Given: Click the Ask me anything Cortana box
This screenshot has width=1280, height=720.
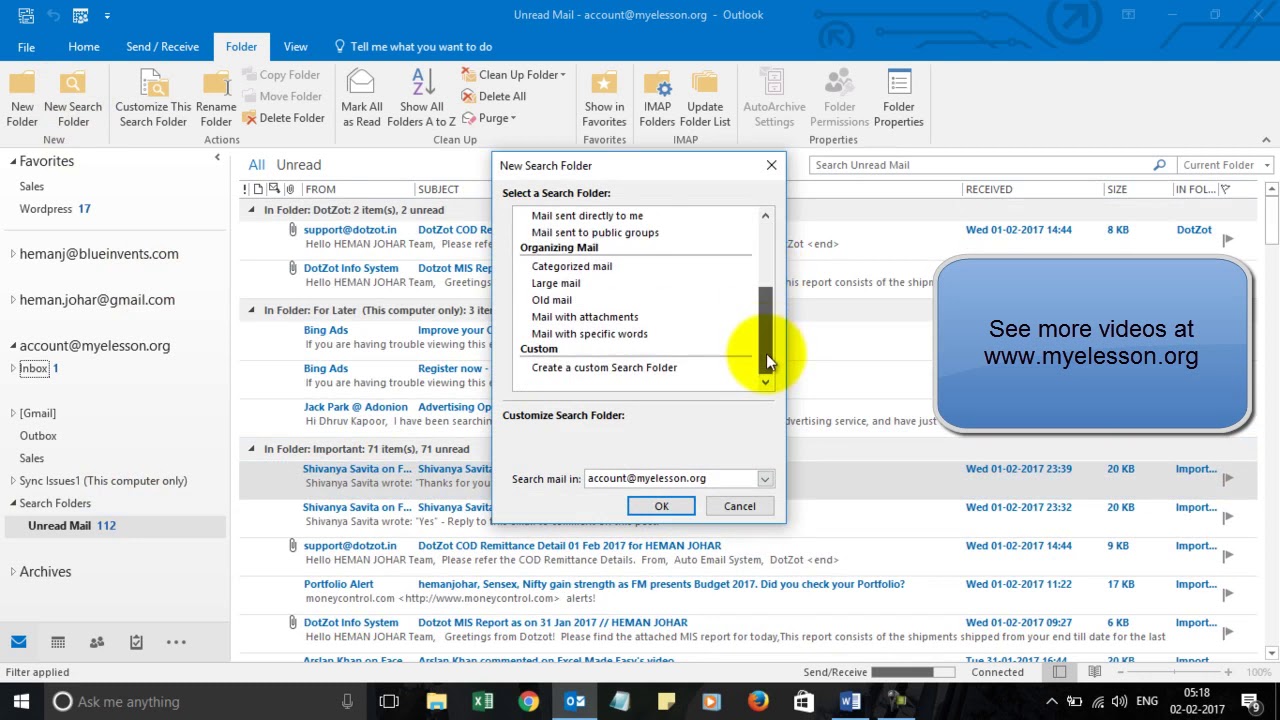Looking at the screenshot, I should click(x=205, y=702).
